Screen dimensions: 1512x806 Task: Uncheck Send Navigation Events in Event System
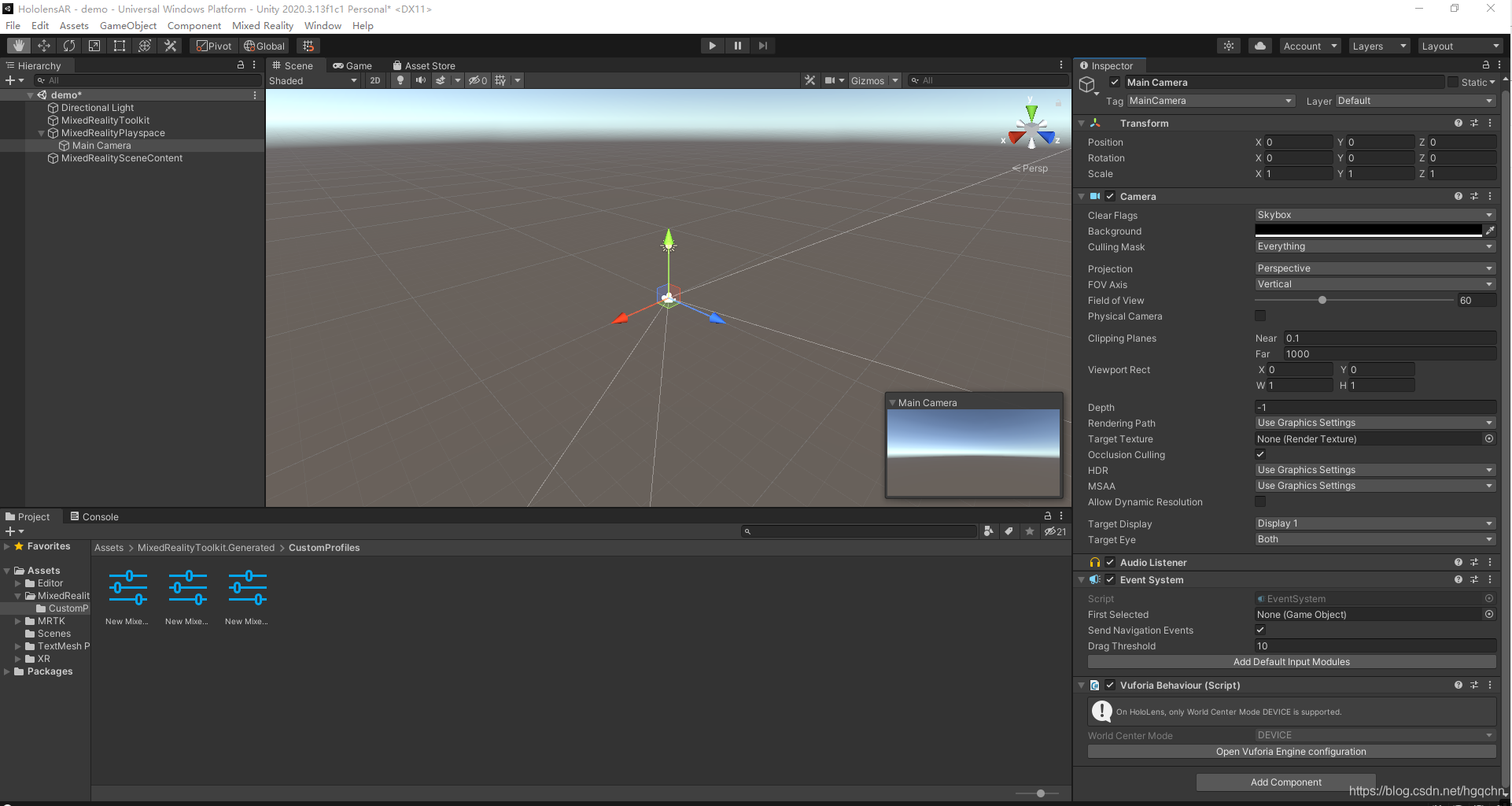[x=1260, y=630]
